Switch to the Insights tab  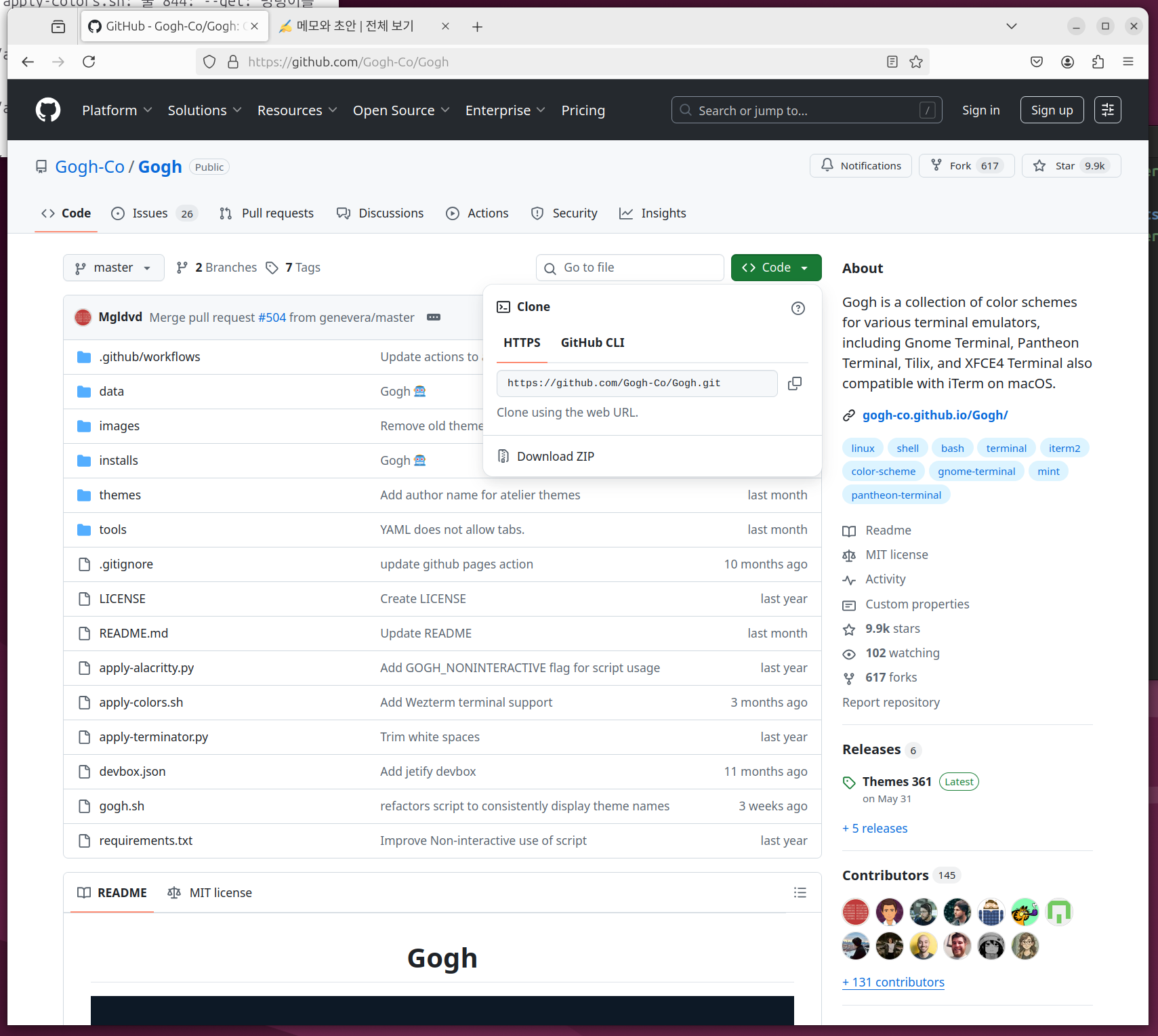click(653, 213)
